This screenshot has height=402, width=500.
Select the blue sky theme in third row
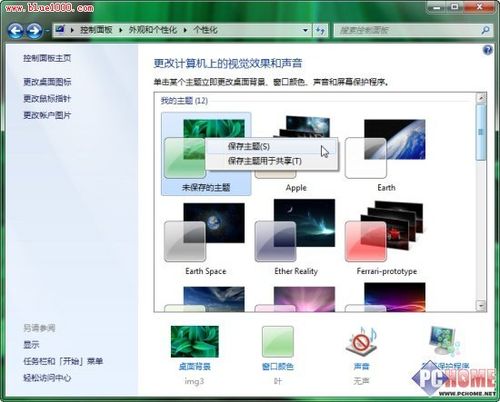coord(205,299)
